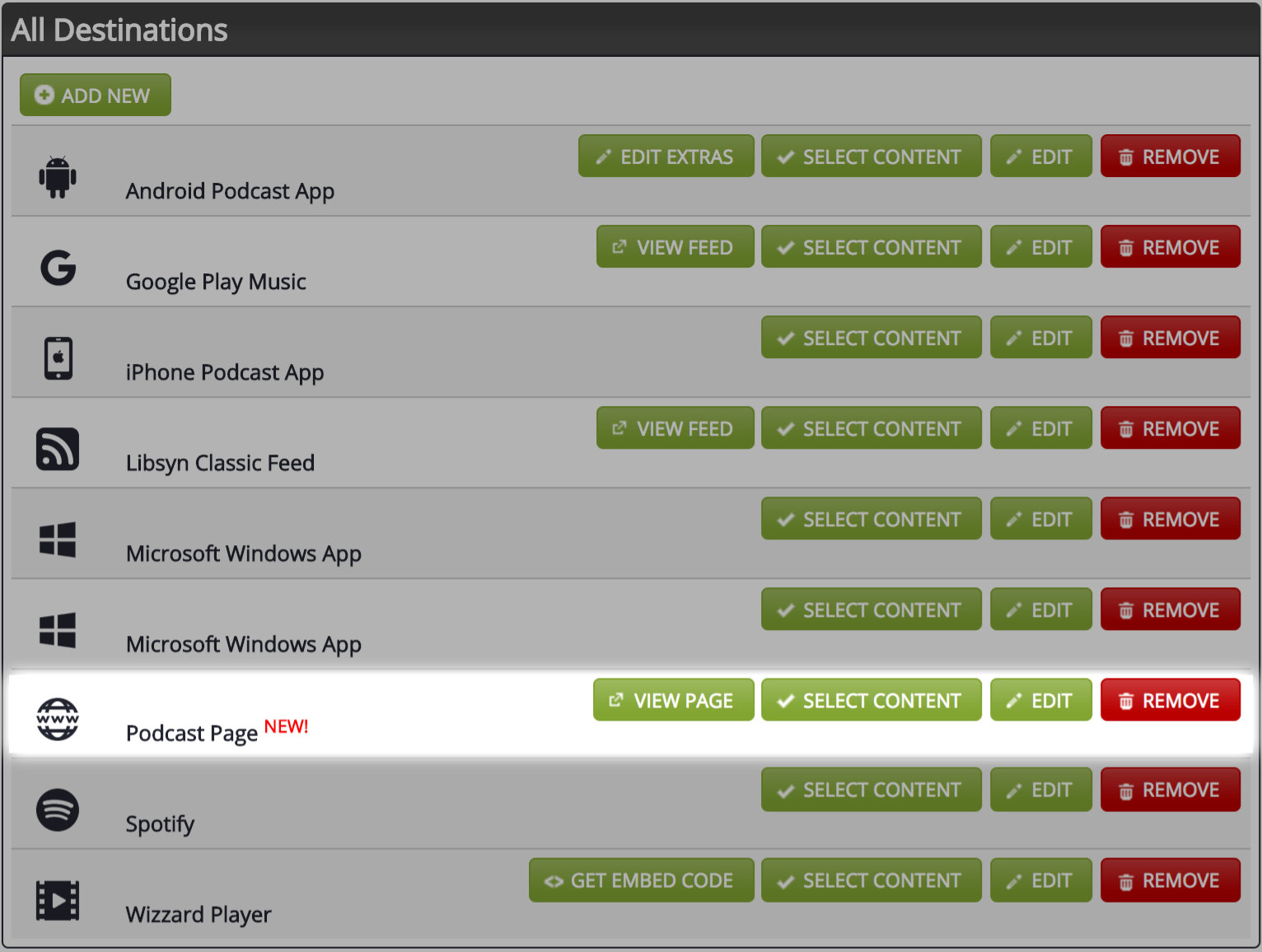Select content for Google Play Music

point(872,246)
